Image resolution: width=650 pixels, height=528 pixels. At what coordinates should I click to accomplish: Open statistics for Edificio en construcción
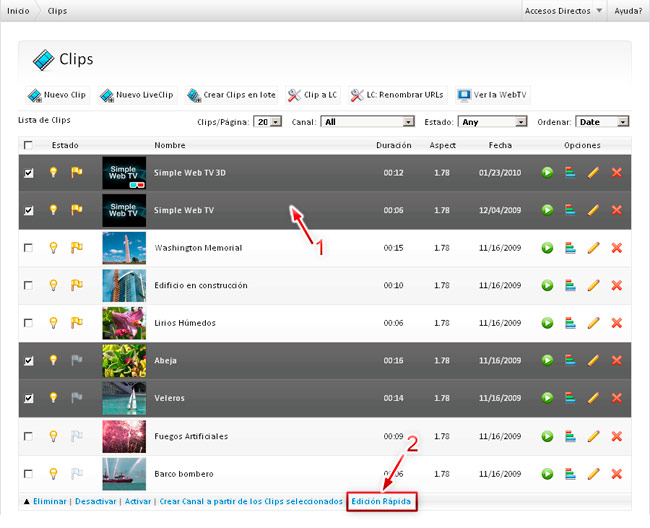pyautogui.click(x=570, y=285)
